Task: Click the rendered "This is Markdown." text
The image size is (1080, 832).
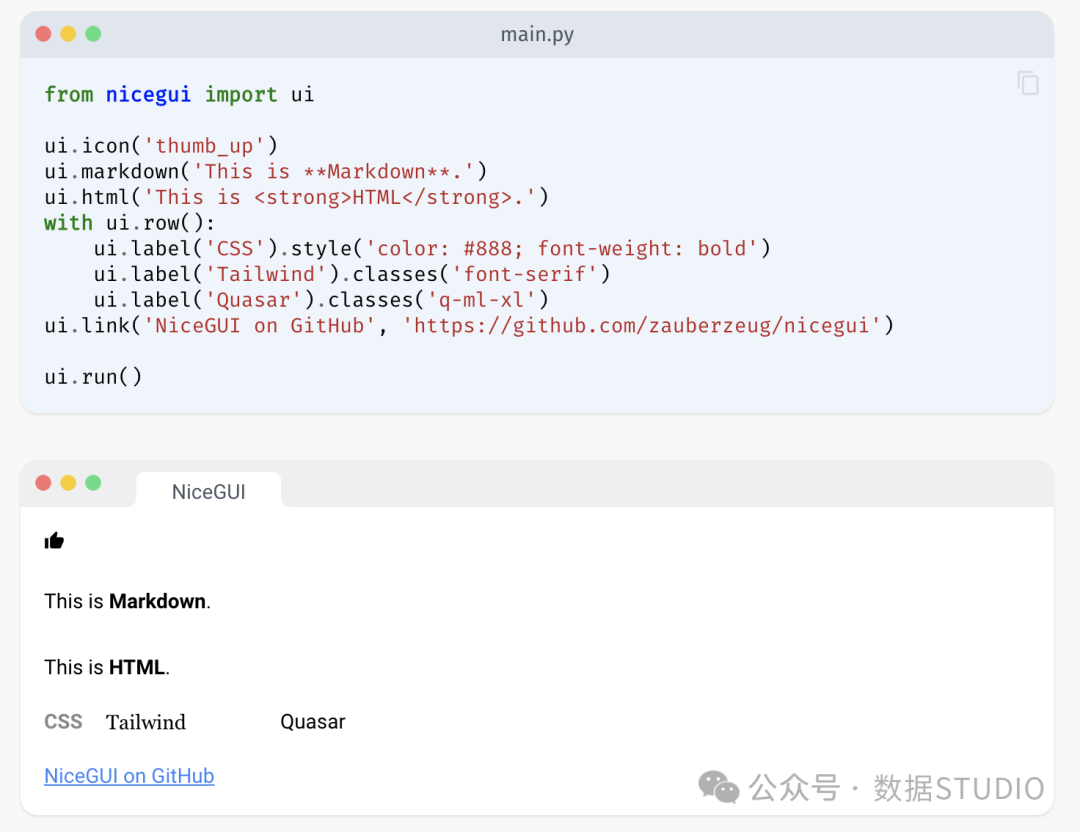Action: pos(127,601)
